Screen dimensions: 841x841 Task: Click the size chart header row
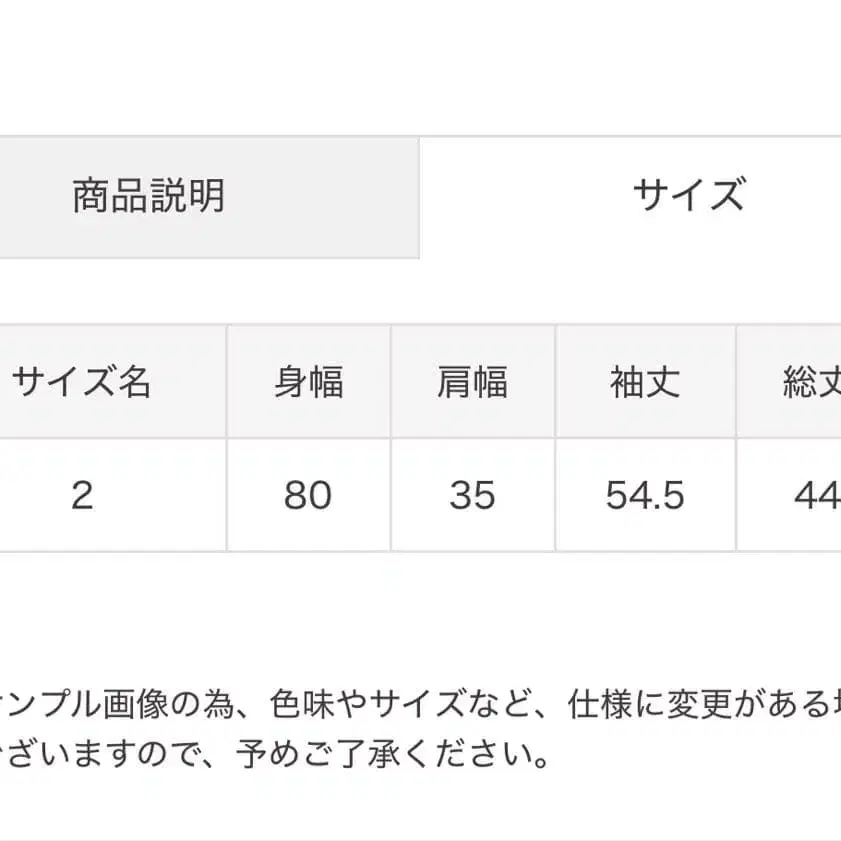point(420,383)
